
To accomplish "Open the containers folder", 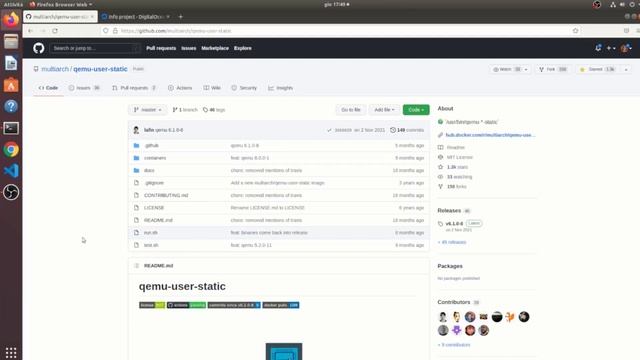I will tap(155, 158).
